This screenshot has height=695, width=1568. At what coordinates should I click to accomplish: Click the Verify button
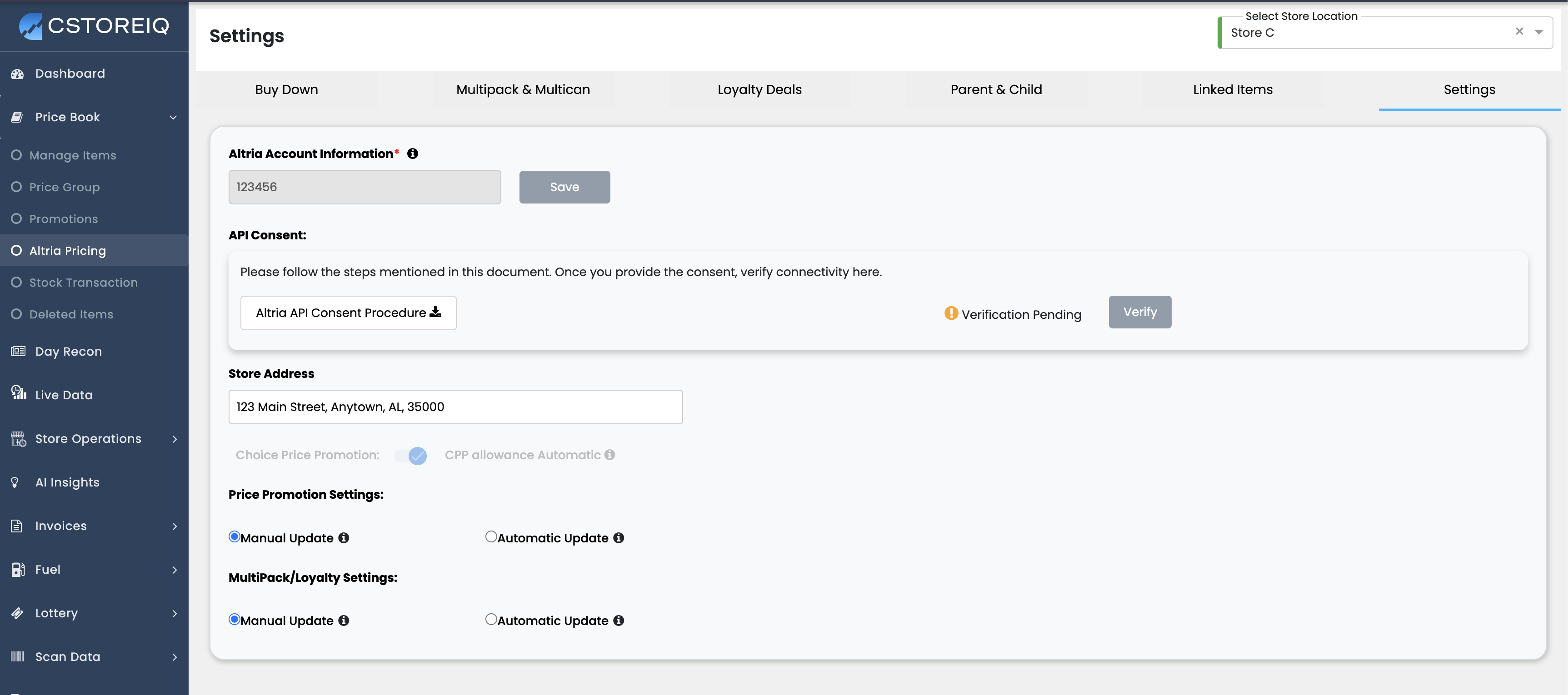[1139, 312]
